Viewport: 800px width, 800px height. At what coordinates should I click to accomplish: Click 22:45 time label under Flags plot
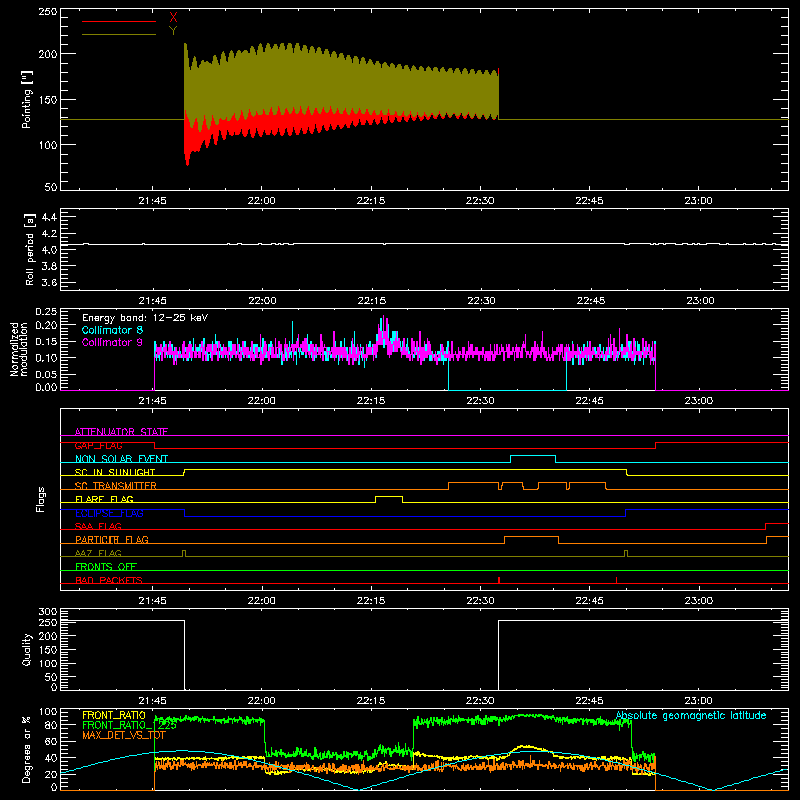tap(590, 601)
